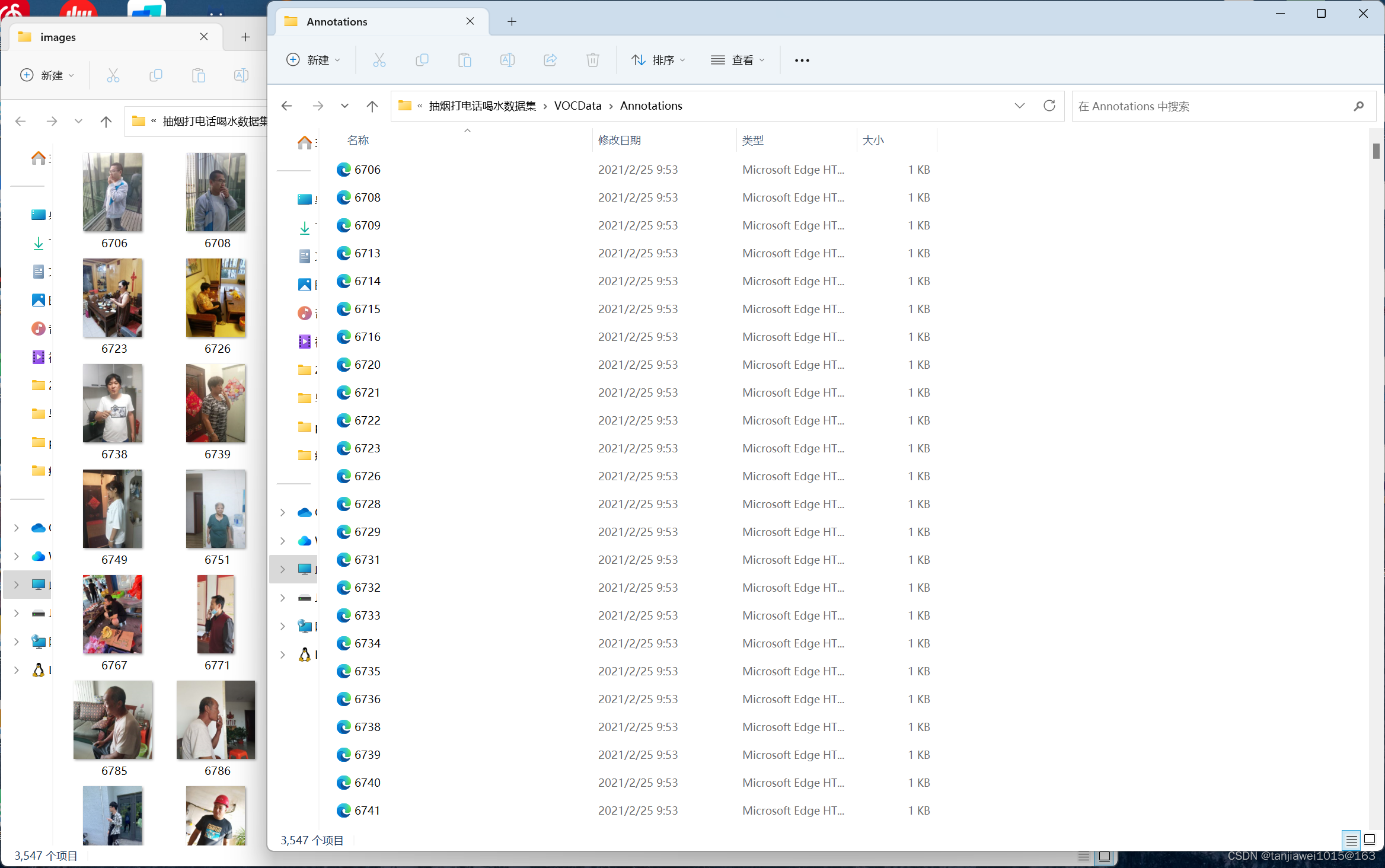Image resolution: width=1385 pixels, height=868 pixels.
Task: Click the Share icon in Annotations toolbar
Action: click(550, 60)
